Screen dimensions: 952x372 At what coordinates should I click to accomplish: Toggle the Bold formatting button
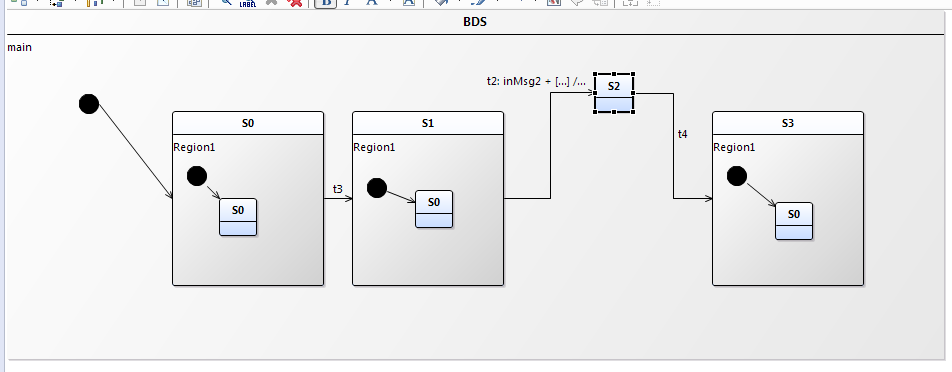(x=327, y=2)
